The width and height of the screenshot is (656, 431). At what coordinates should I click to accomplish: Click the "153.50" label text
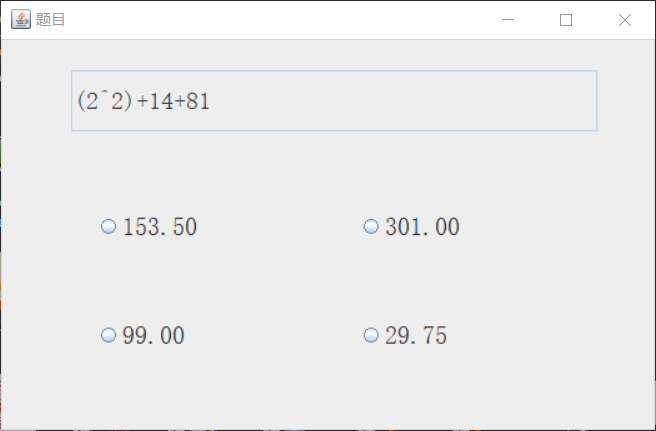click(x=159, y=227)
